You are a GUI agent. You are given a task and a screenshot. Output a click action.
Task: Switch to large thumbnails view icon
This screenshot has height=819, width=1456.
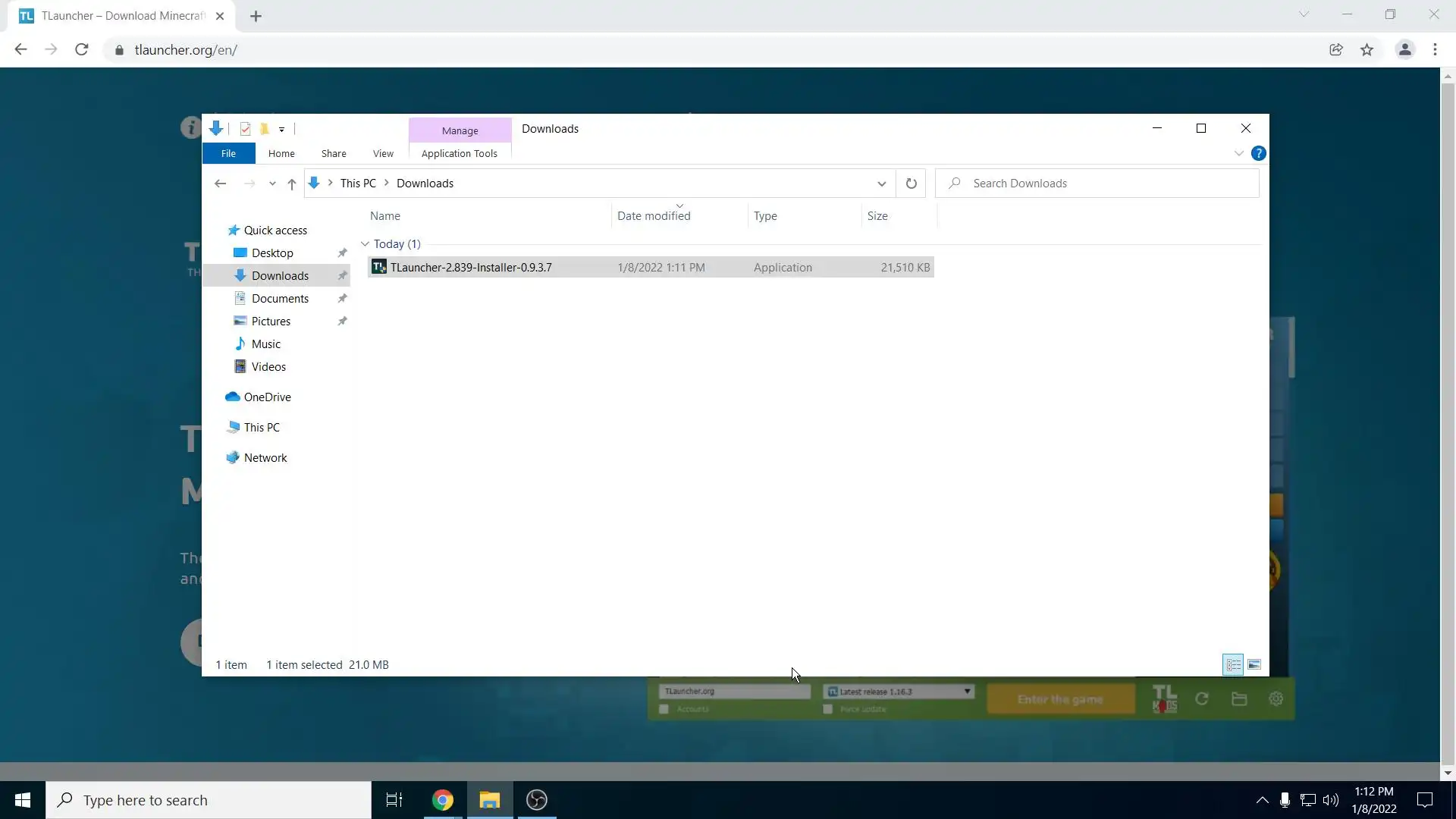(x=1254, y=665)
